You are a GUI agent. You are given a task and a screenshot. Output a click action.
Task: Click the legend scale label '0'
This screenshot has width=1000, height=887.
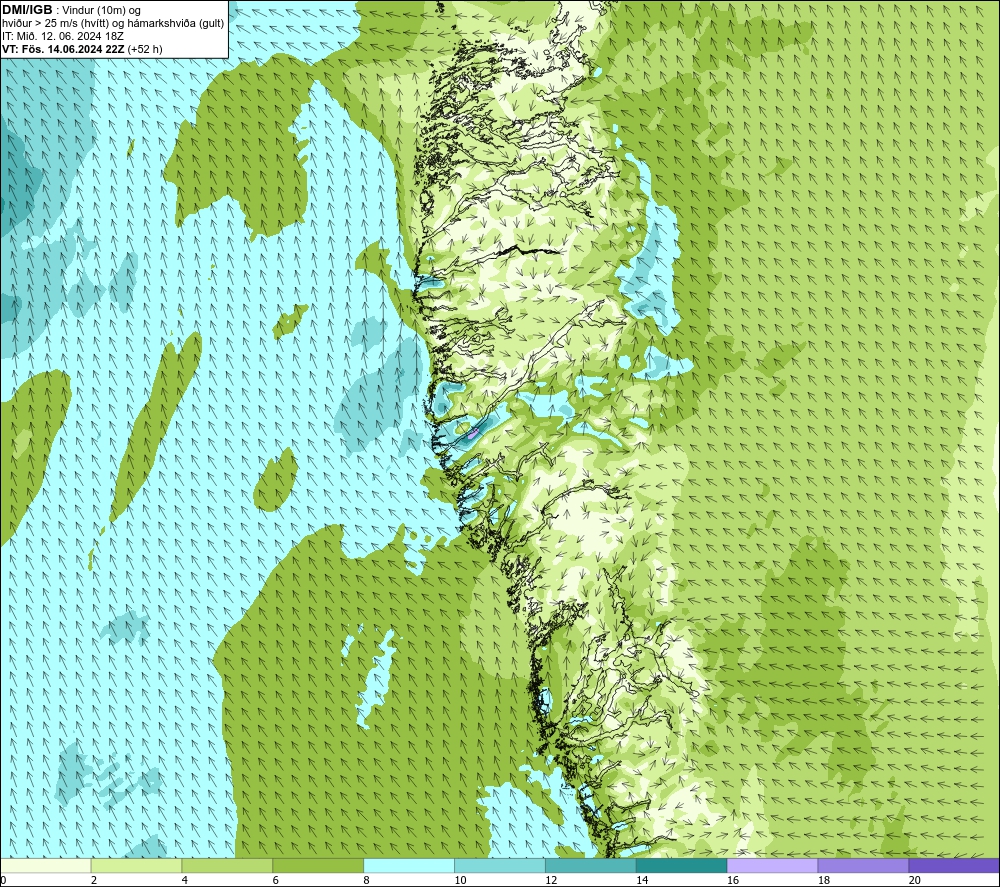tap(3, 880)
